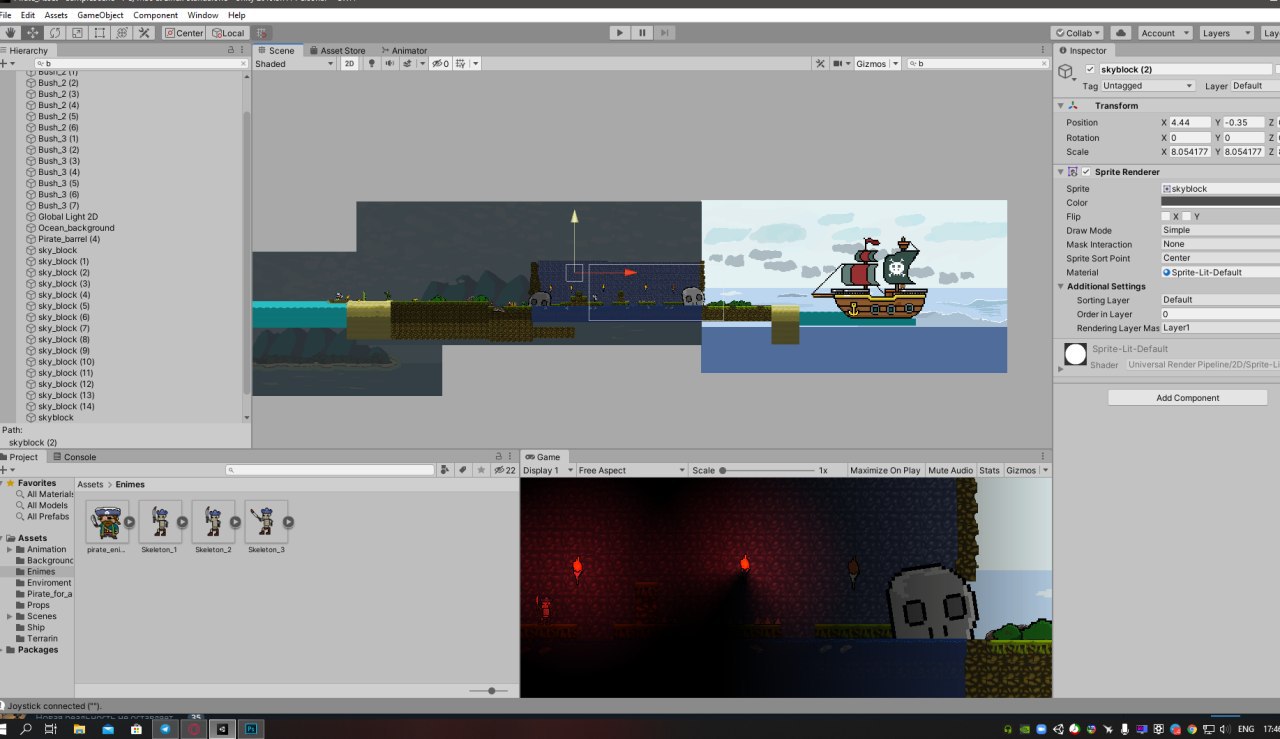Select the Hand tool
The image size is (1280, 739).
pos(11,33)
